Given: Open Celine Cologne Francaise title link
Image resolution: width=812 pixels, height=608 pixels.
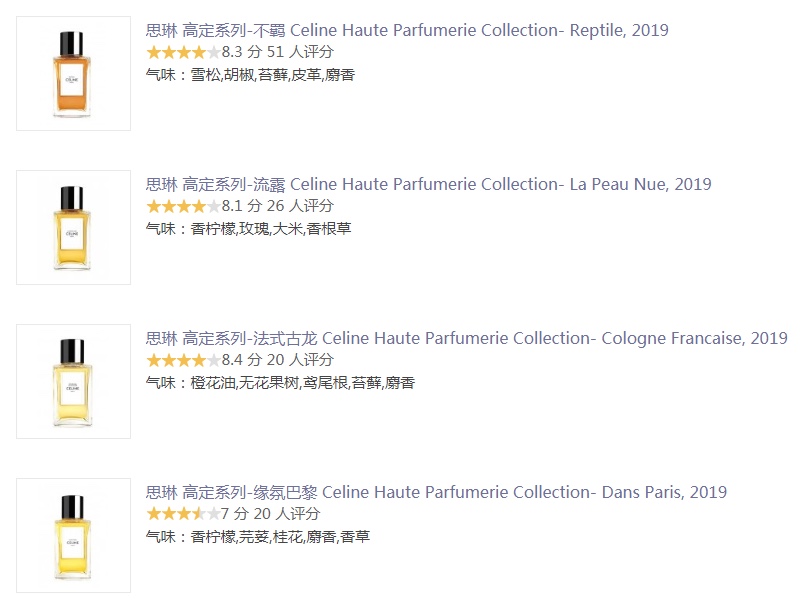Looking at the screenshot, I should tap(466, 338).
